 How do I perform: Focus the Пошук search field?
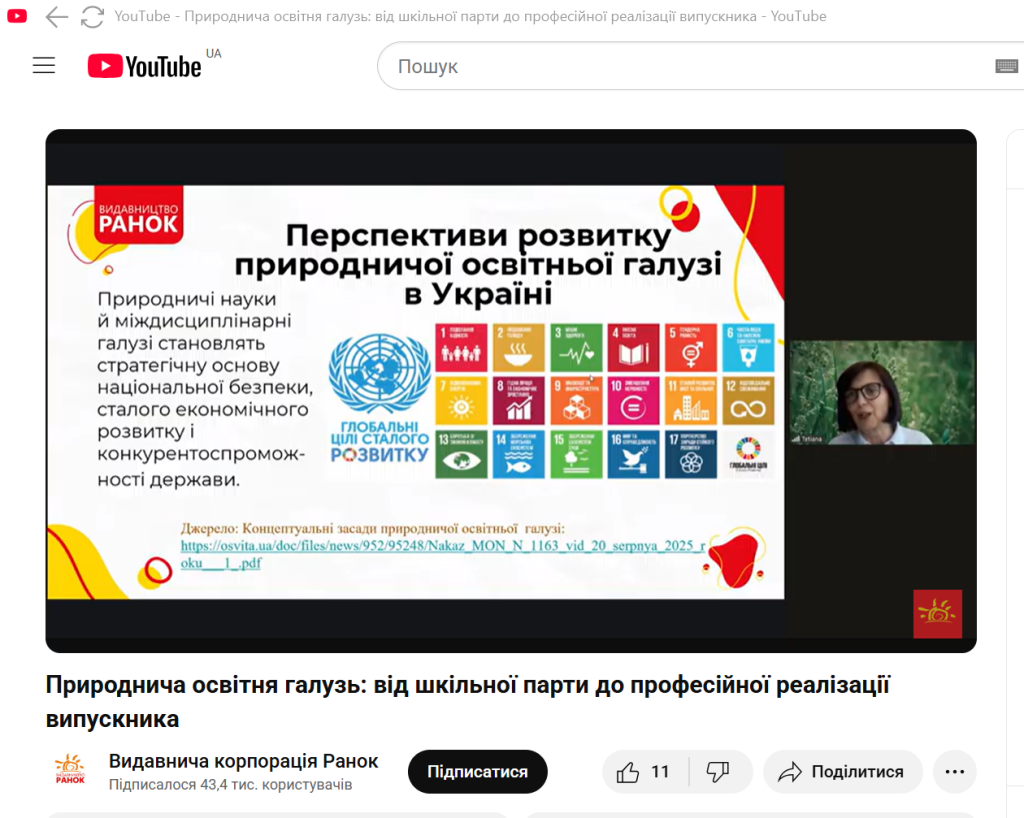pos(680,66)
